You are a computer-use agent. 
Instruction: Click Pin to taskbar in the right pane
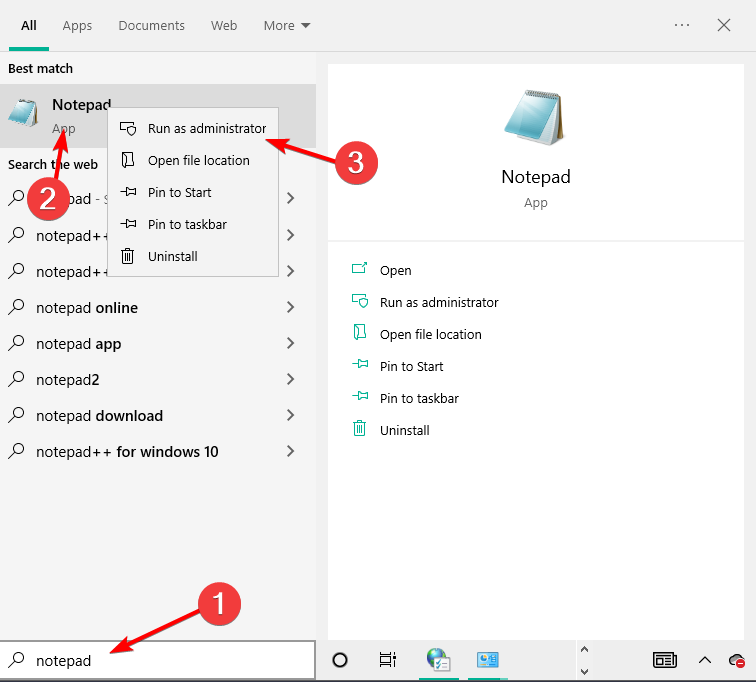[419, 398]
